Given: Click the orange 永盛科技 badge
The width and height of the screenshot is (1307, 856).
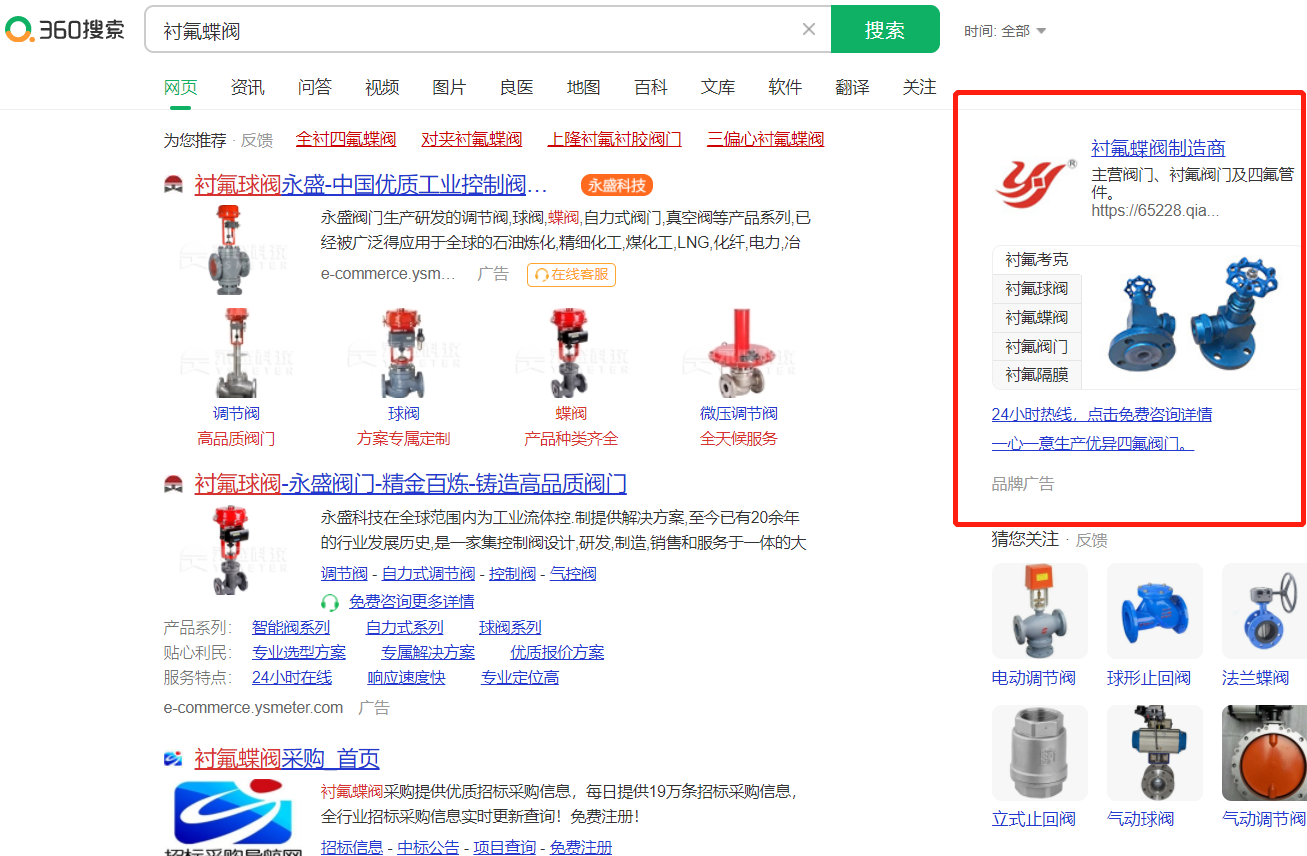Looking at the screenshot, I should [x=617, y=185].
